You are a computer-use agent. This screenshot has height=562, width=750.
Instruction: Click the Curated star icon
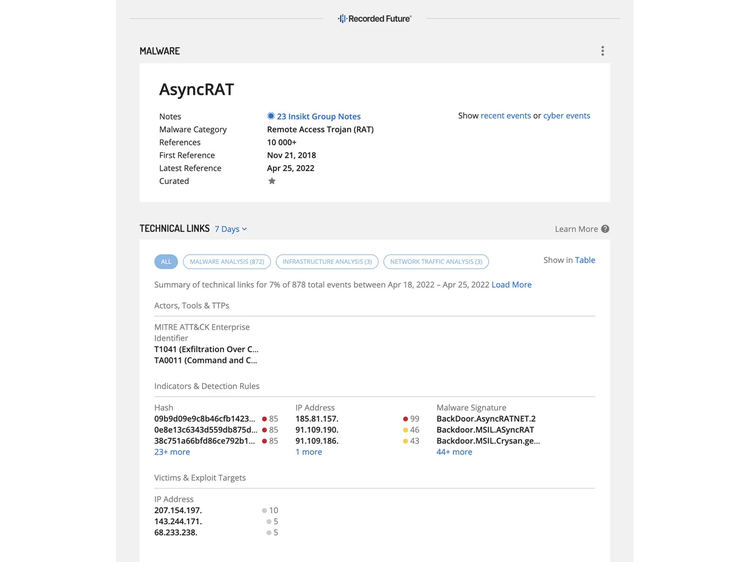tap(271, 181)
